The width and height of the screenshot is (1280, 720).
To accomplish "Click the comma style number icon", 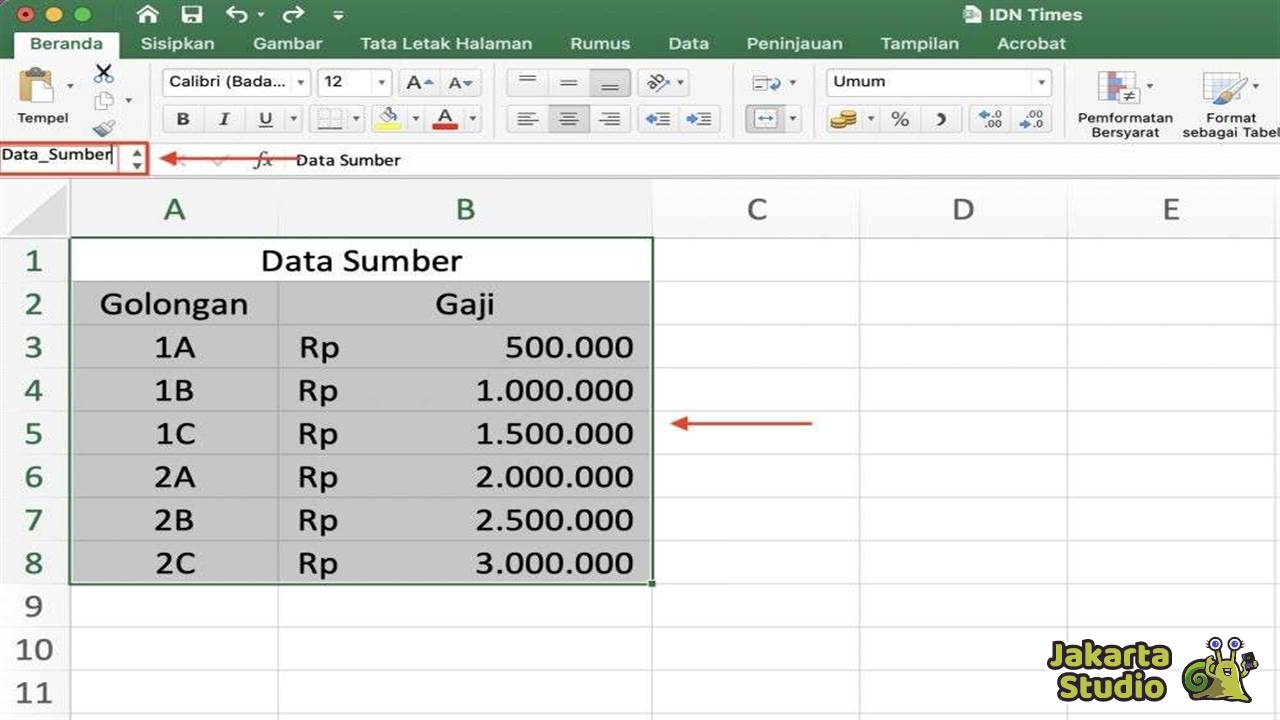I will [x=940, y=119].
